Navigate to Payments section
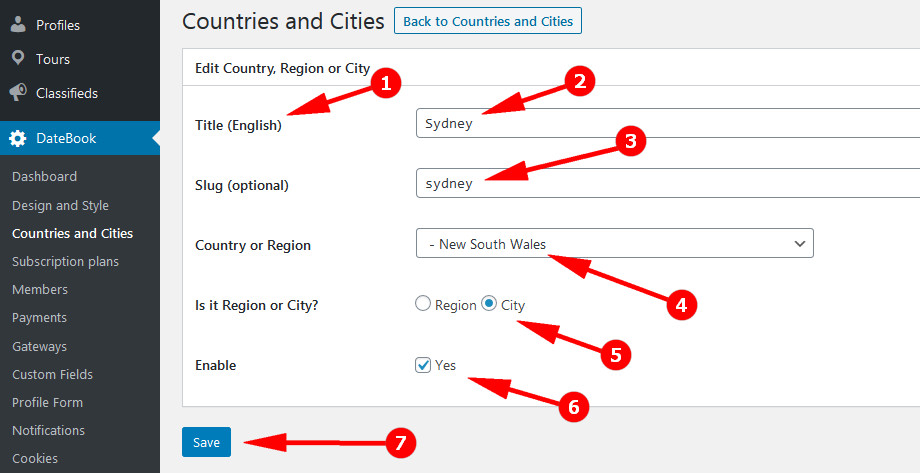 pyautogui.click(x=39, y=317)
